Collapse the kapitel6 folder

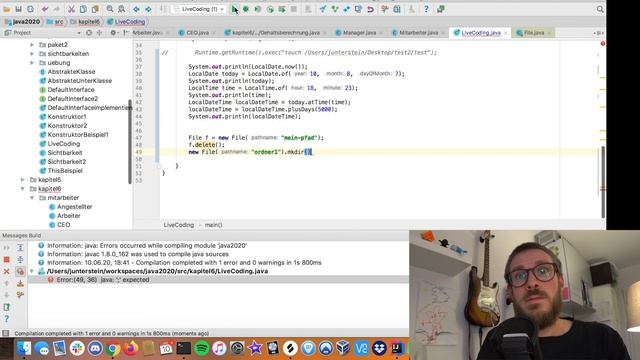(22, 189)
